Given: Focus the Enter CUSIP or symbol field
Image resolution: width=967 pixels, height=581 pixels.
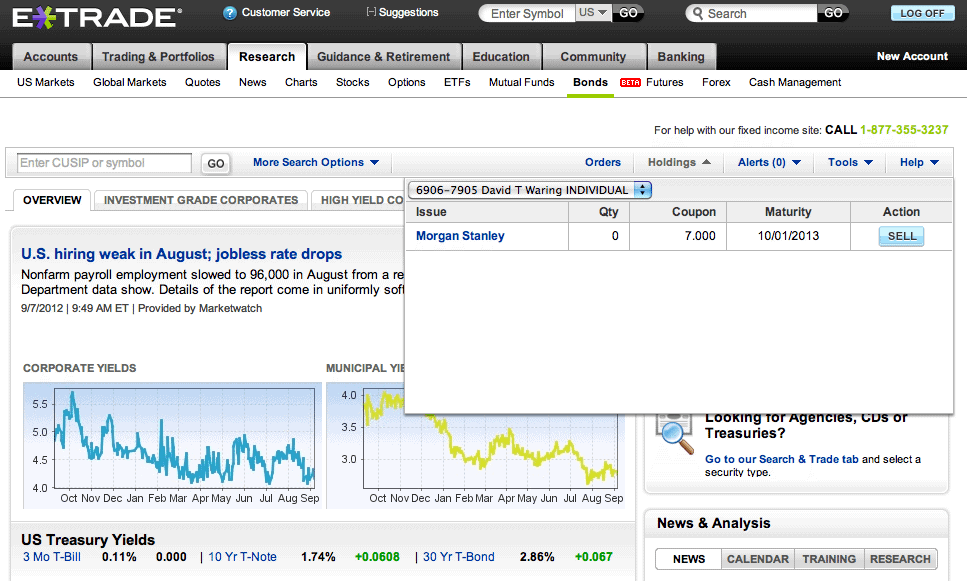Looking at the screenshot, I should click(104, 163).
